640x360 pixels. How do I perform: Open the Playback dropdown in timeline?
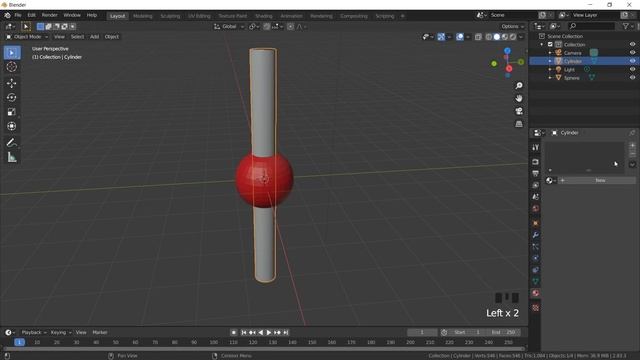34,333
